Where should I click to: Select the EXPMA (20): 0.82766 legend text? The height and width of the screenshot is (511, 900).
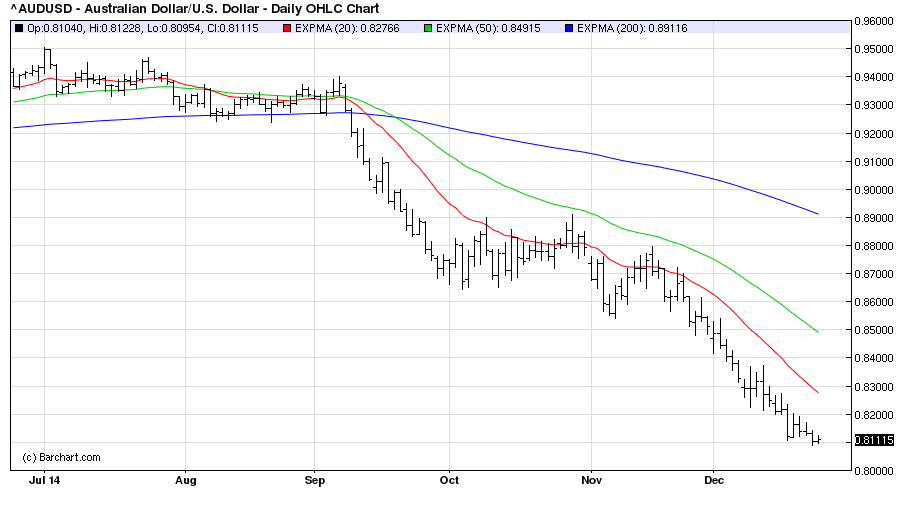pyautogui.click(x=345, y=27)
